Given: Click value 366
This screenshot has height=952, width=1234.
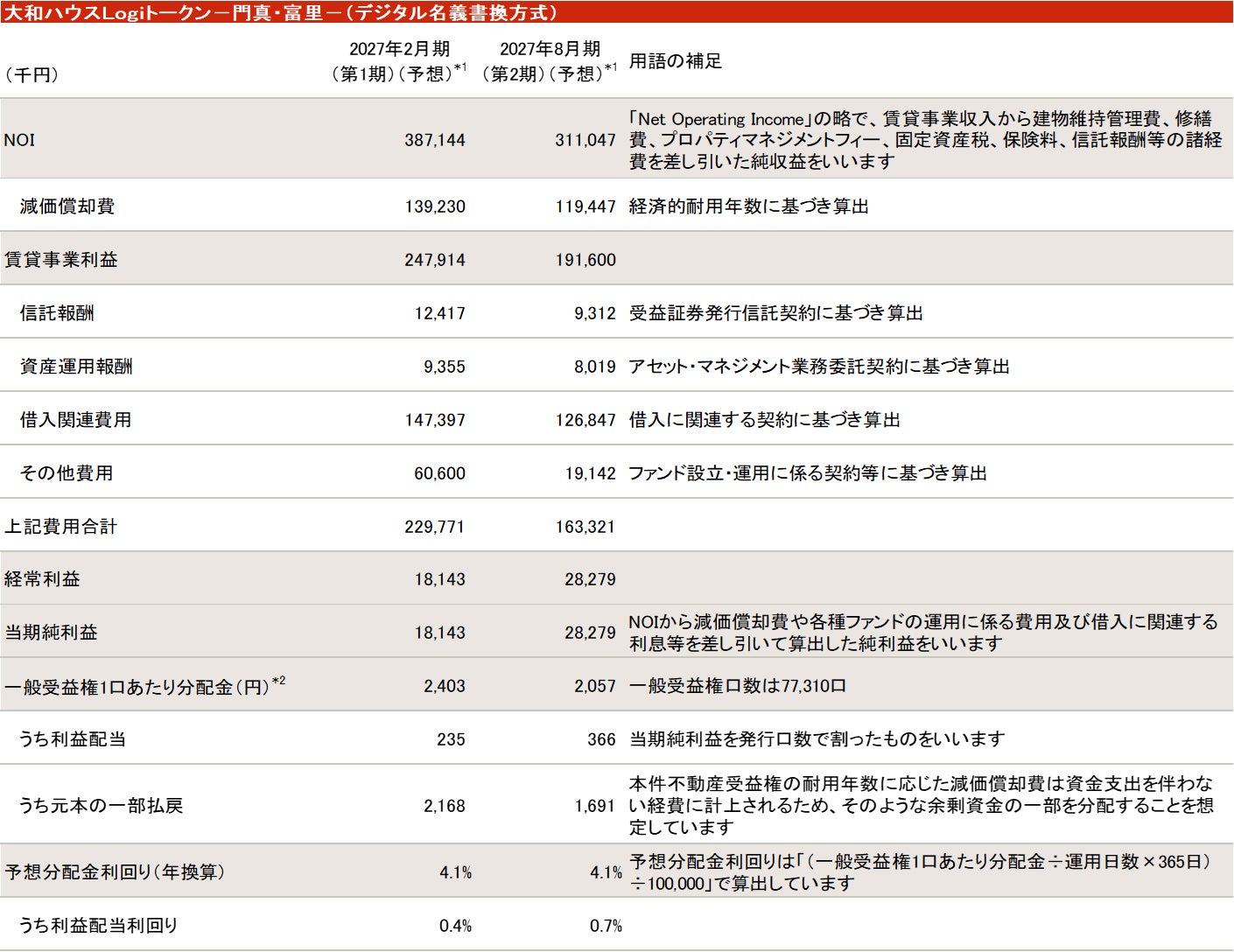Looking at the screenshot, I should click(x=601, y=739).
